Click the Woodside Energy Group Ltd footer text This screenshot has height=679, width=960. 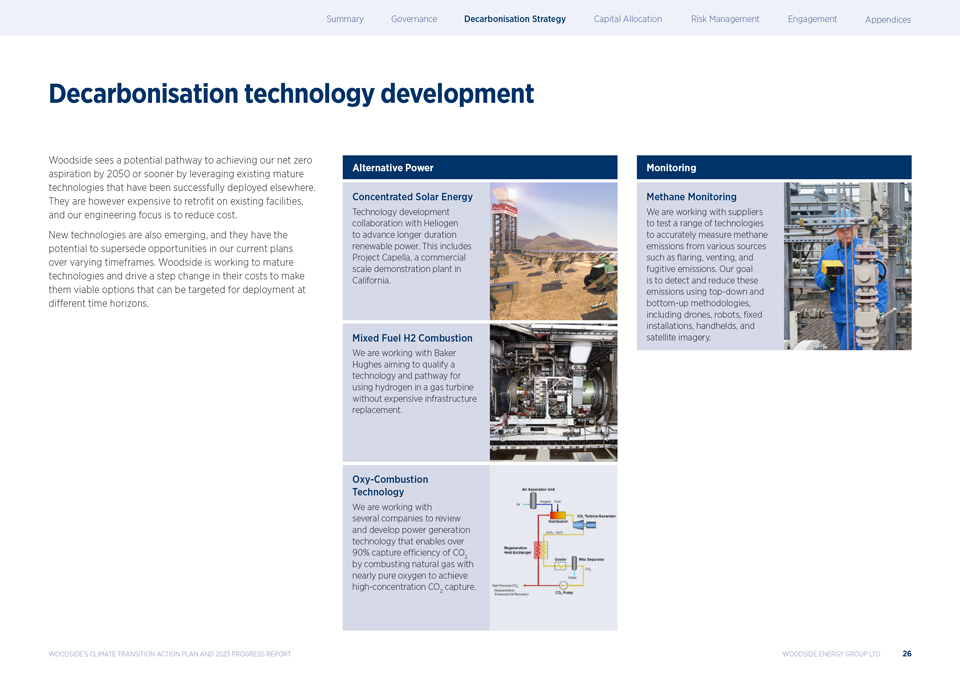(830, 654)
